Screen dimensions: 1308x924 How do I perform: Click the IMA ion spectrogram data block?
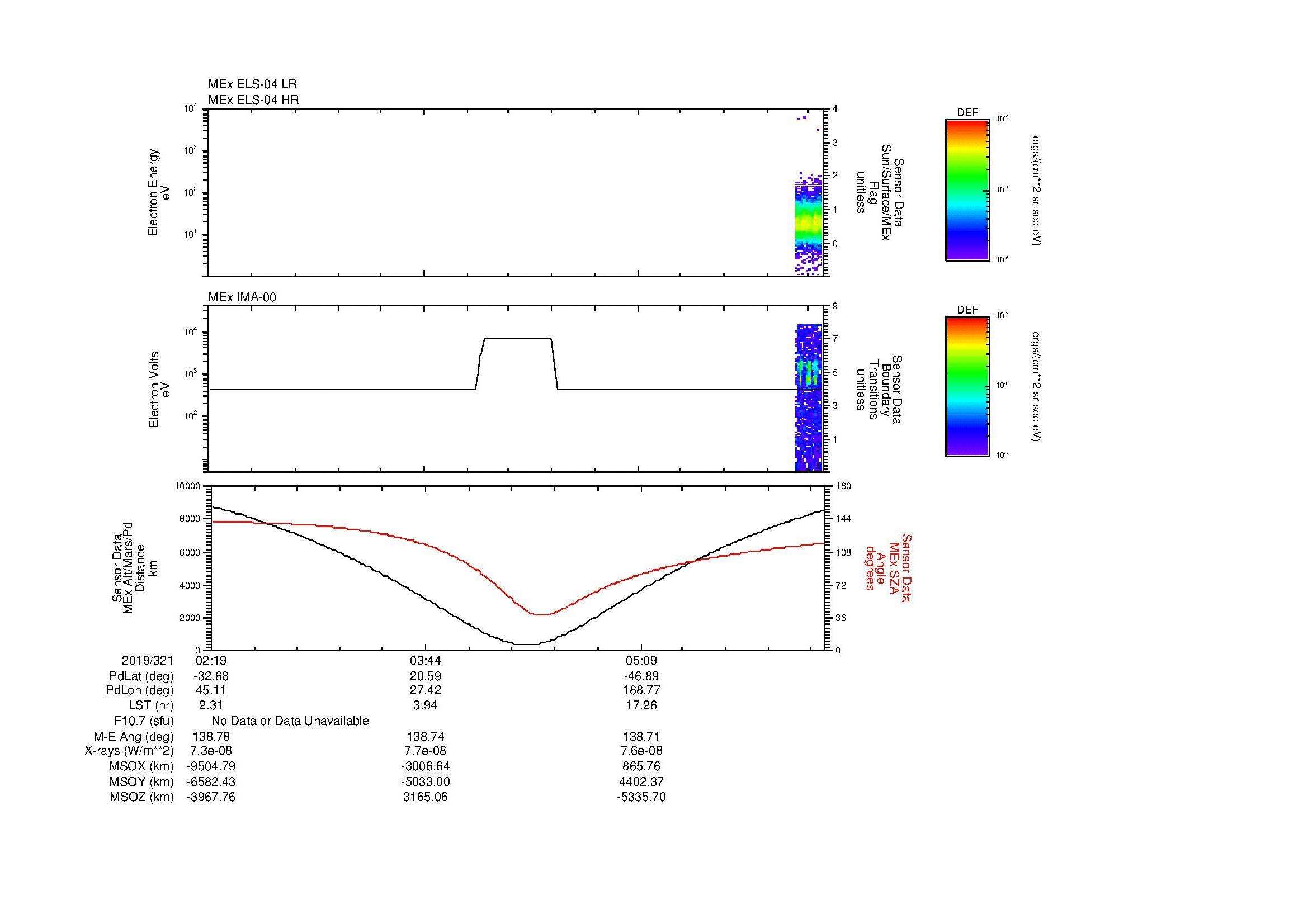click(809, 397)
